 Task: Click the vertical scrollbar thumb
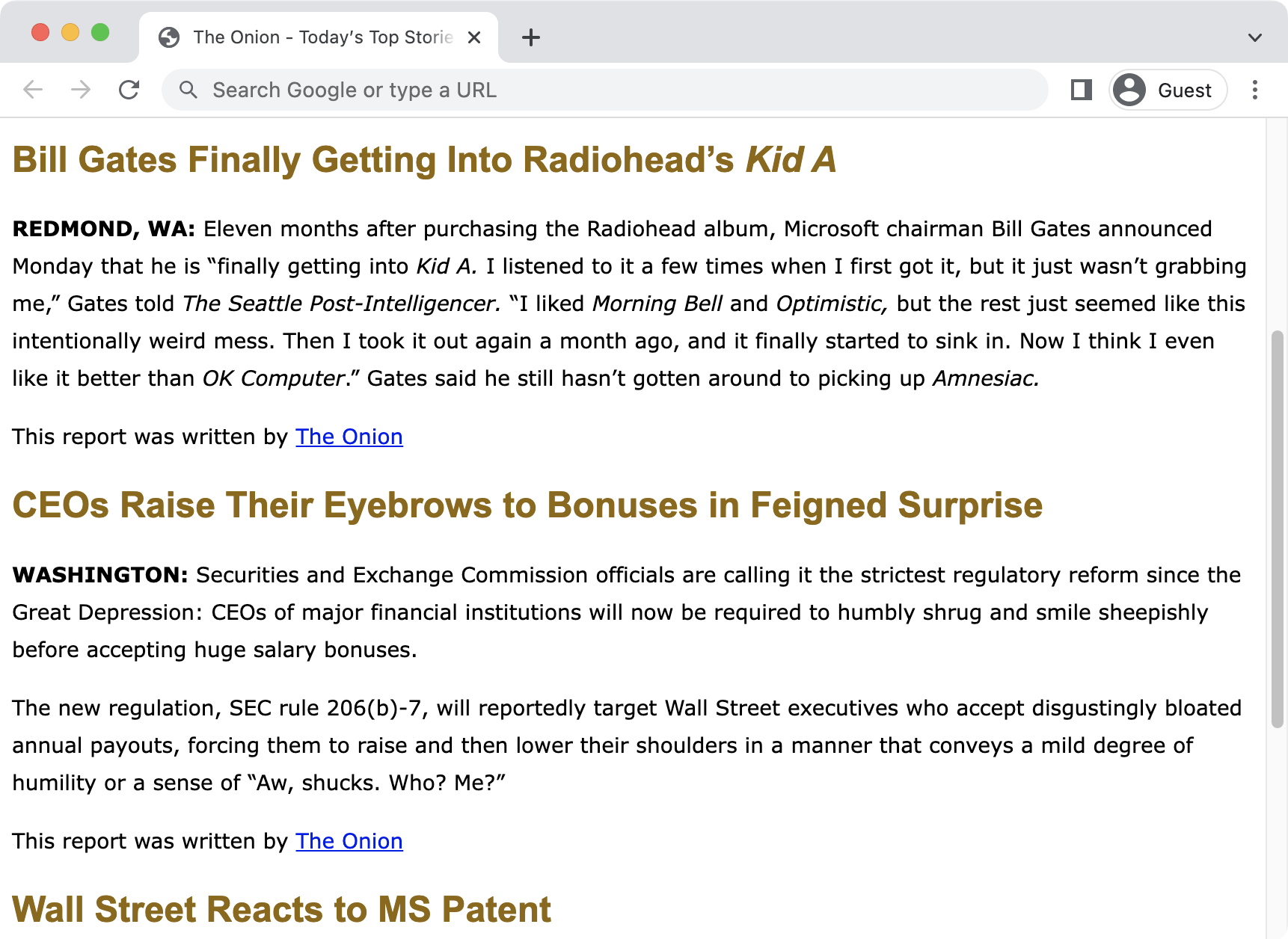1278,528
